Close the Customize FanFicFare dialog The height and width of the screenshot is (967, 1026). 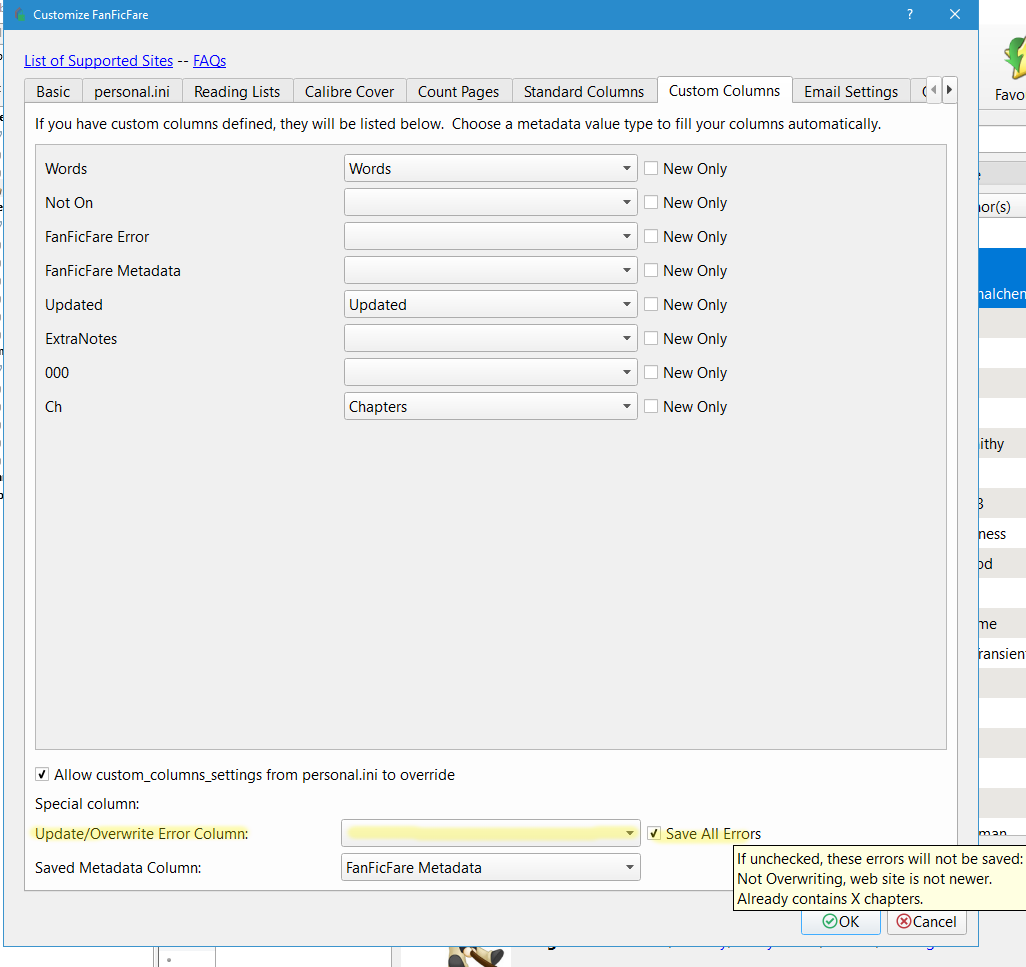point(955,14)
